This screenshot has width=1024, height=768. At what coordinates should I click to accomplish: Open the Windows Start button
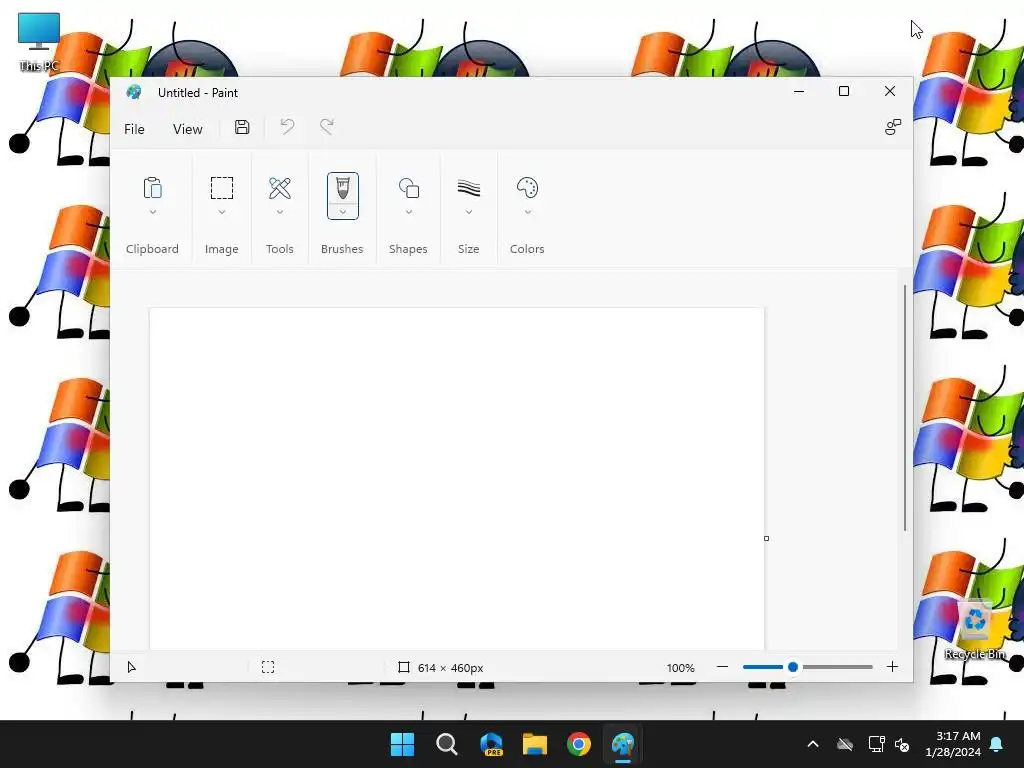click(x=402, y=744)
